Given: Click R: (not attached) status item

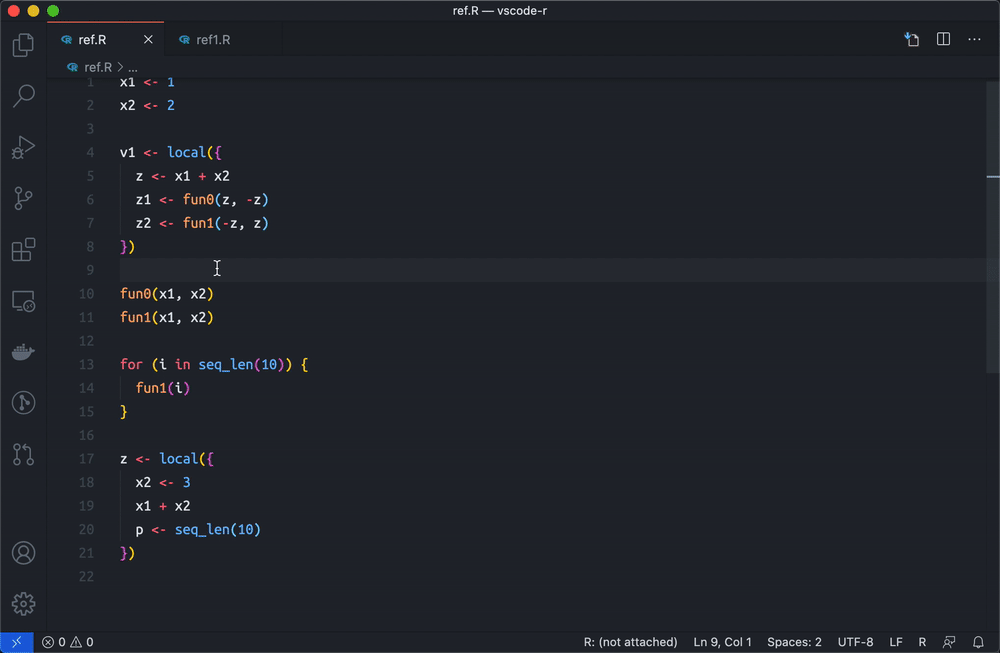Looking at the screenshot, I should (x=630, y=642).
